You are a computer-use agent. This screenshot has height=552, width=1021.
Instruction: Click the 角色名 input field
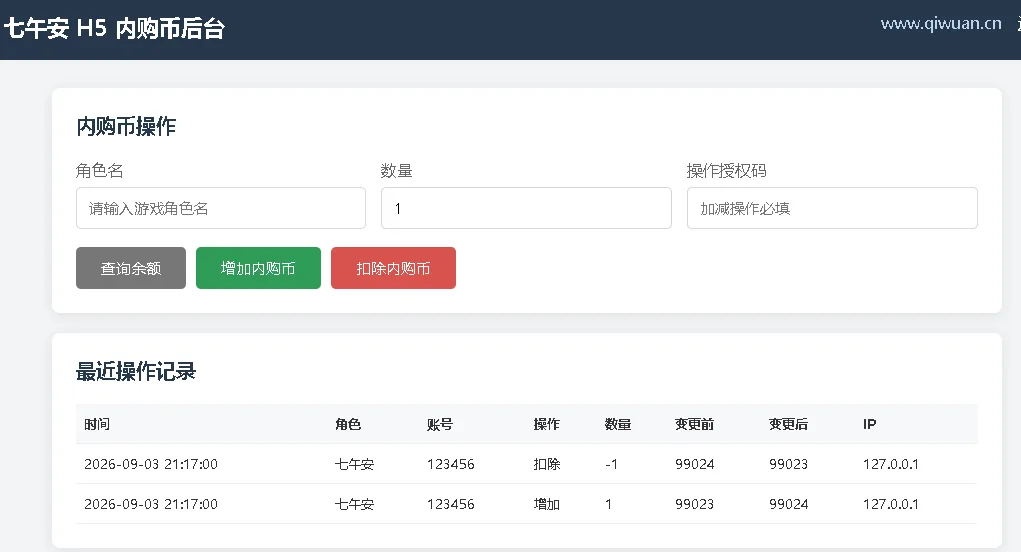click(x=221, y=208)
